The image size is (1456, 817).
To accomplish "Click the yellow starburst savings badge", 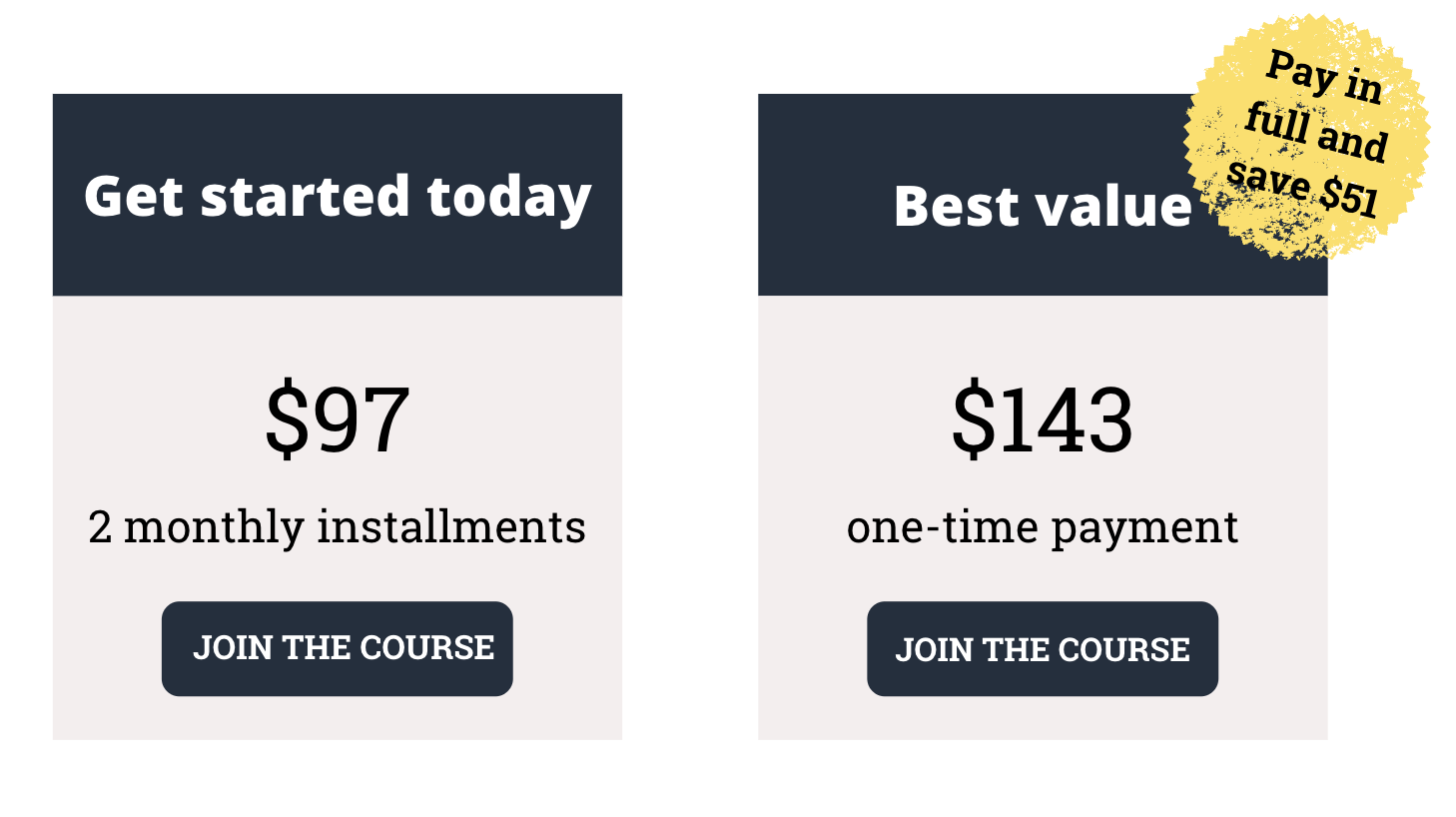I will click(1306, 137).
